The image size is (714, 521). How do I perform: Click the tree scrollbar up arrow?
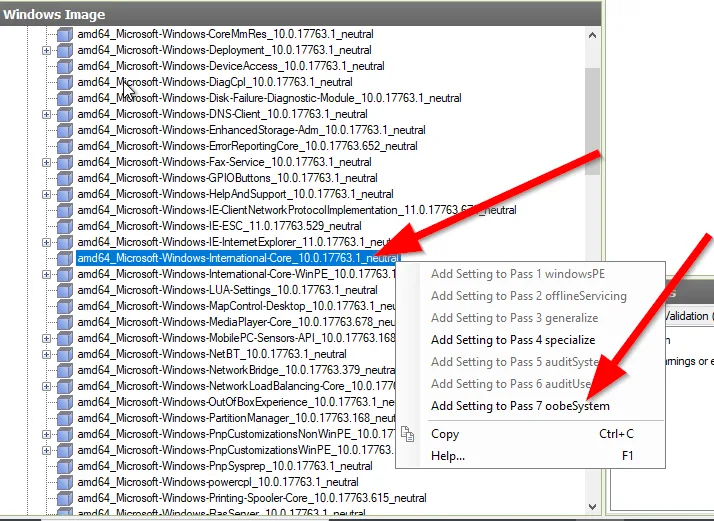pos(592,35)
